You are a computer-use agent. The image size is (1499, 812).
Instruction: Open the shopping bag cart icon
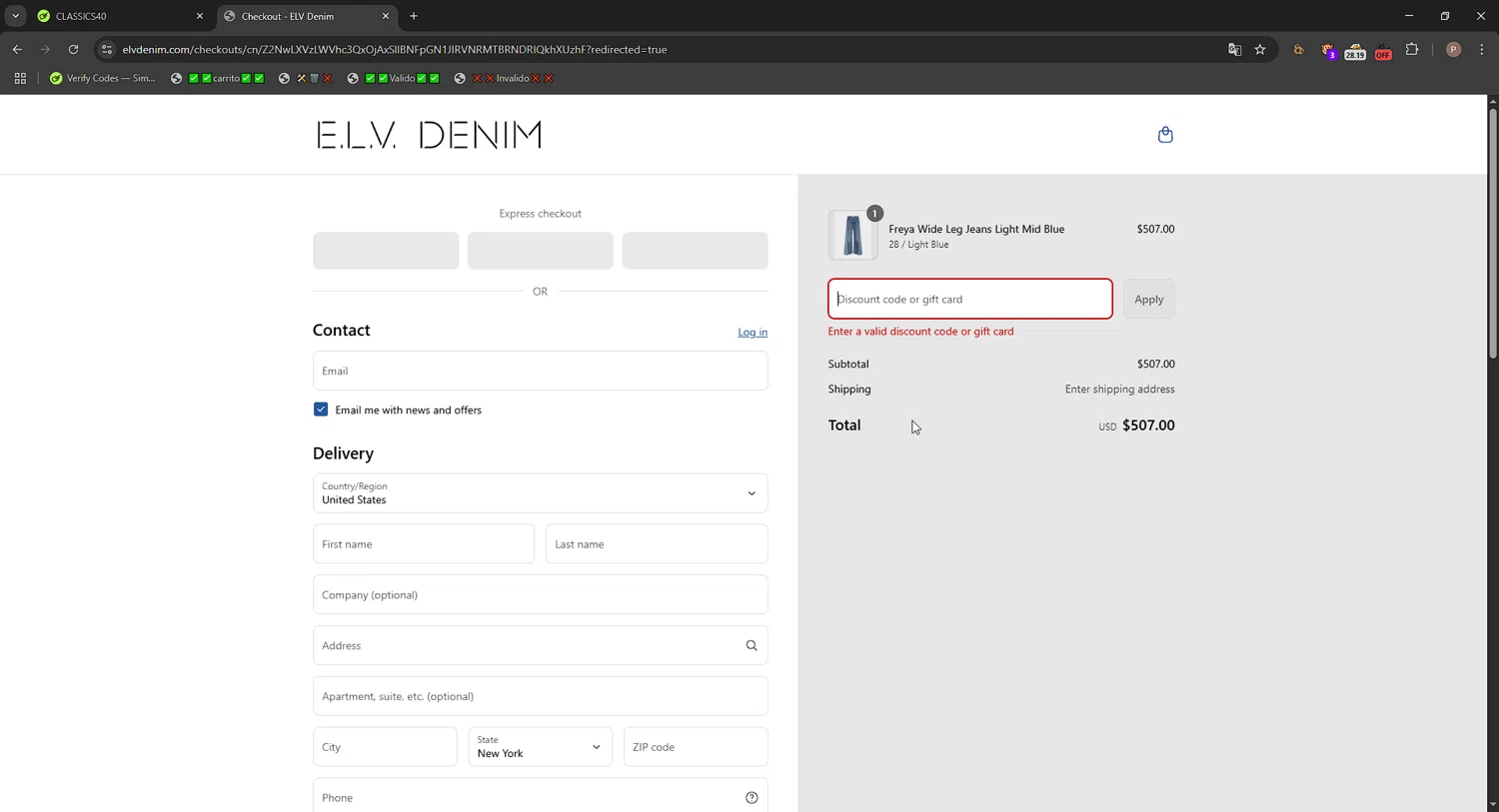click(x=1165, y=135)
